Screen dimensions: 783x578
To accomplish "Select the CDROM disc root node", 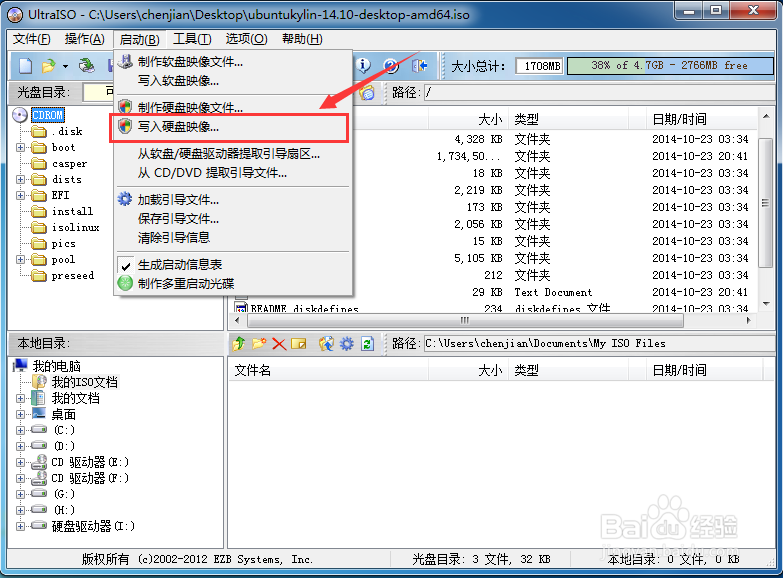I will [48, 115].
